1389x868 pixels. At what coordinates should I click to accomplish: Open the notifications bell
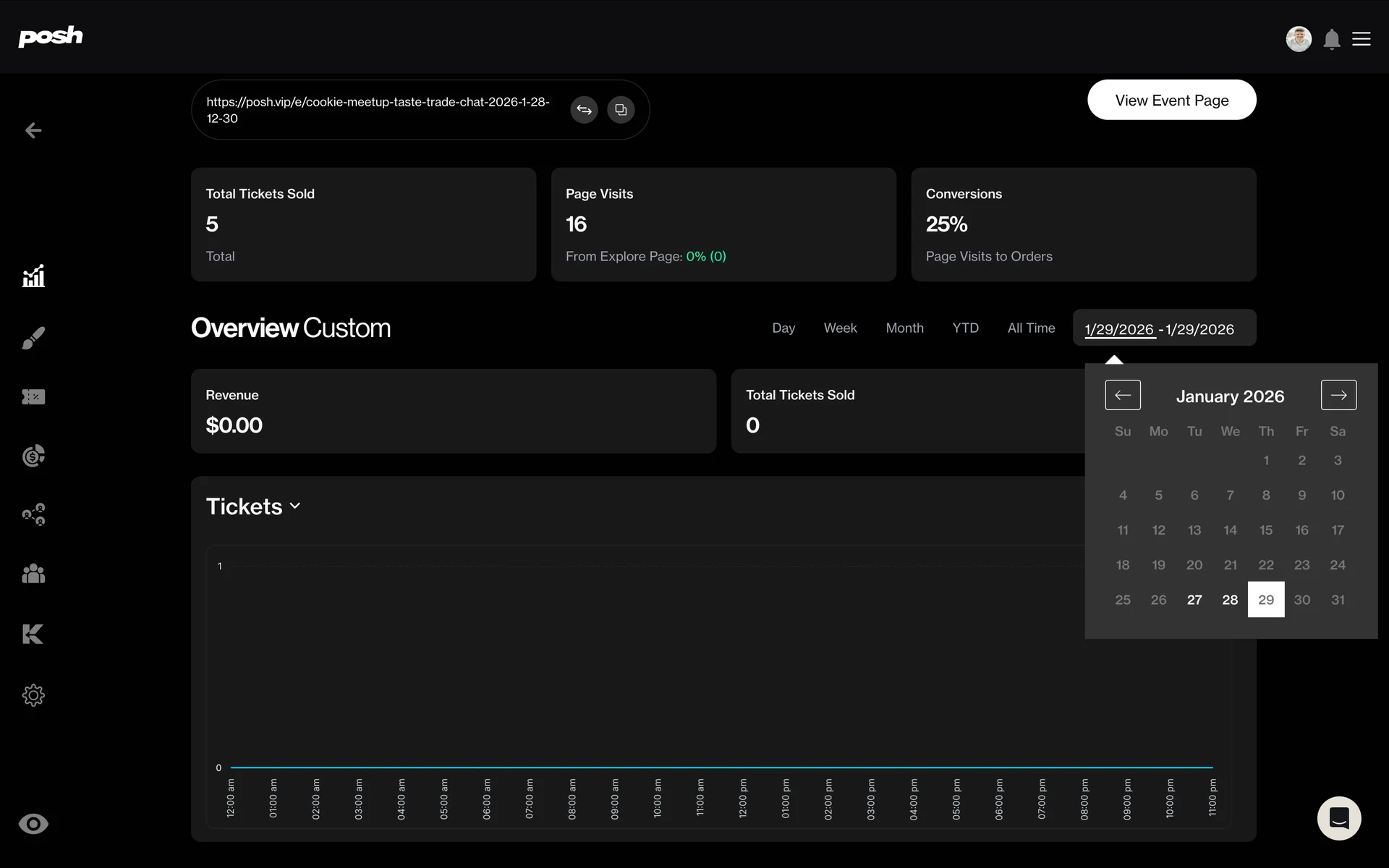[1331, 39]
